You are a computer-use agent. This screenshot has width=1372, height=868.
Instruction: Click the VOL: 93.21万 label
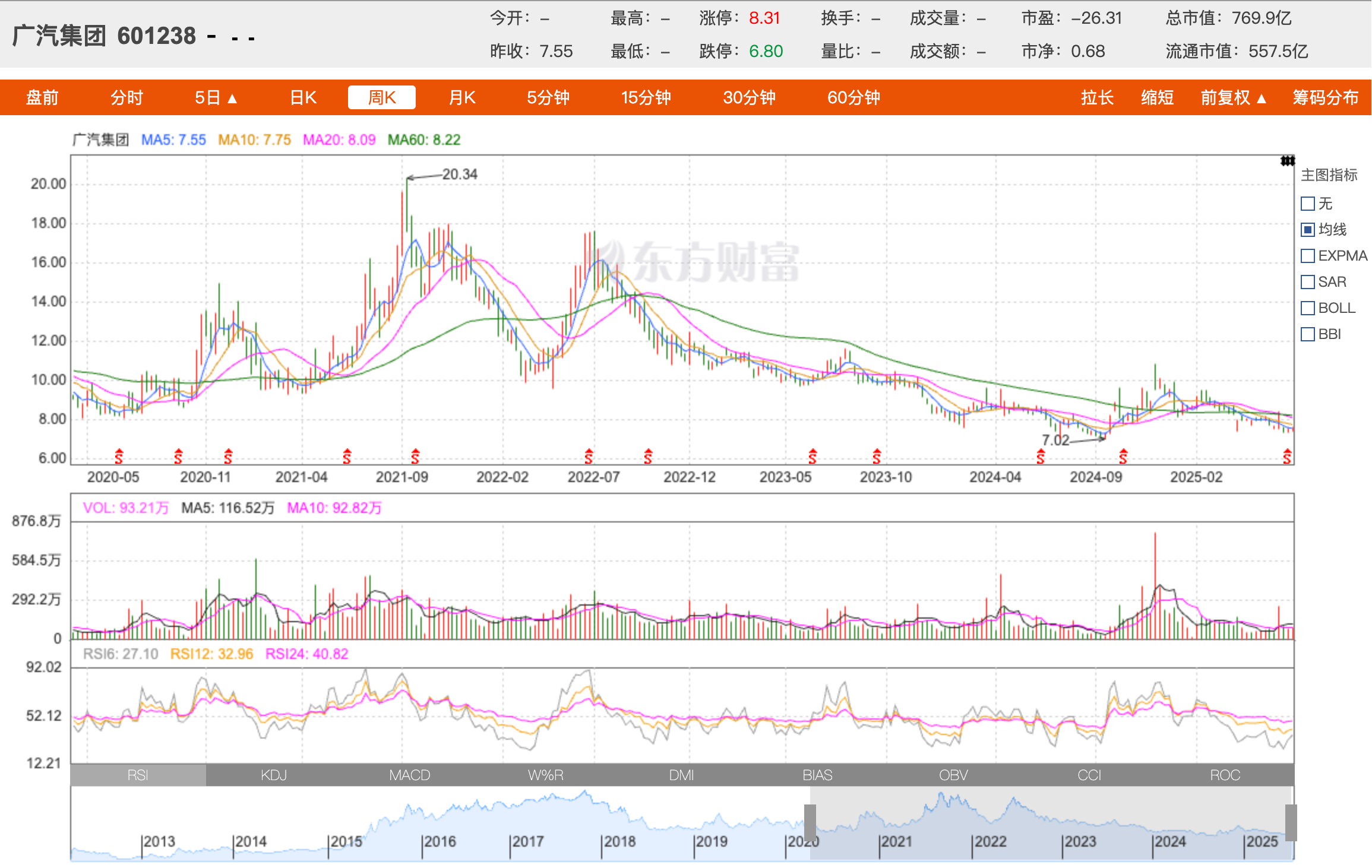pyautogui.click(x=126, y=508)
